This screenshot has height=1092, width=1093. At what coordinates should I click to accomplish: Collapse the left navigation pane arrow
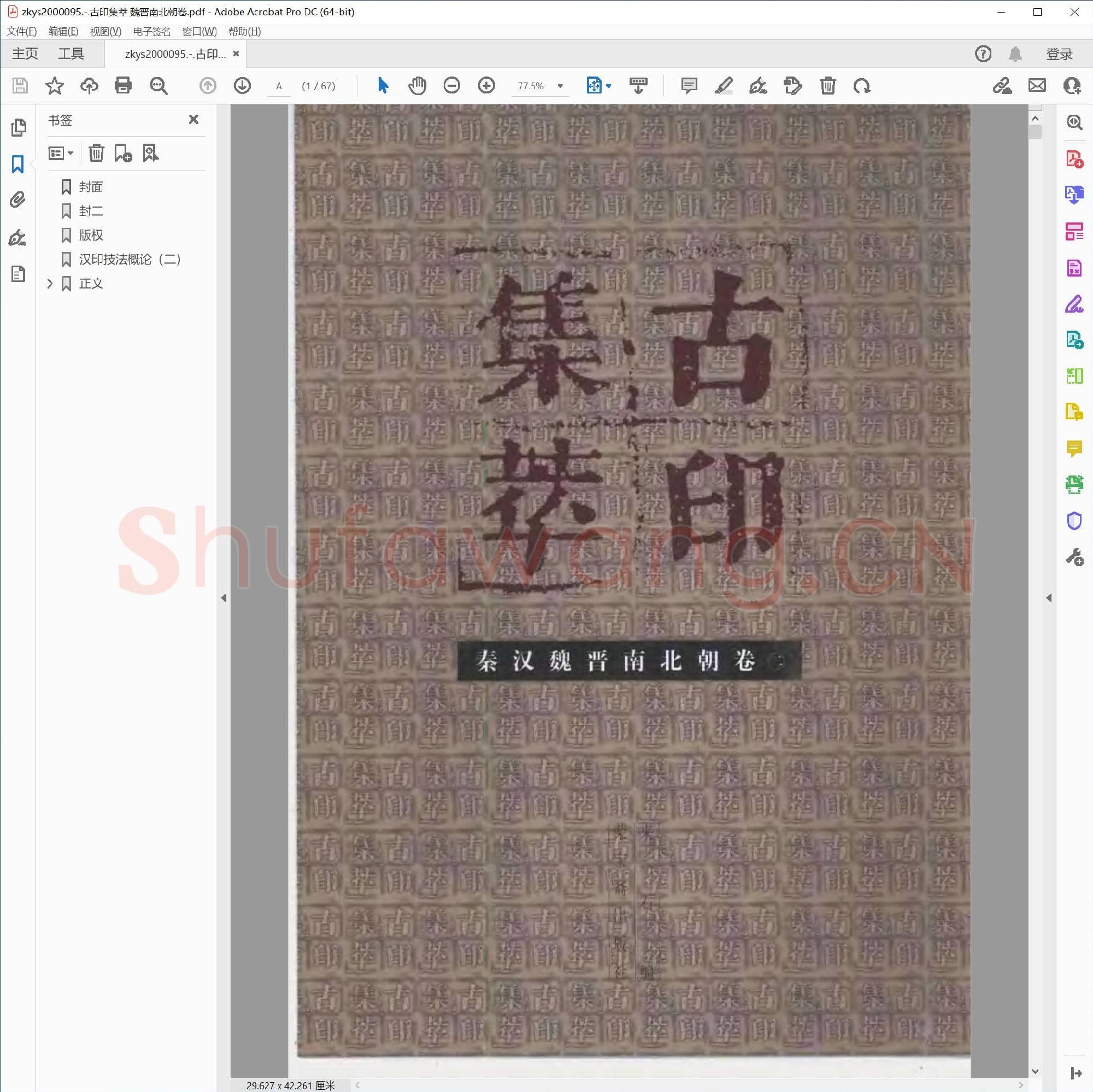pyautogui.click(x=224, y=597)
